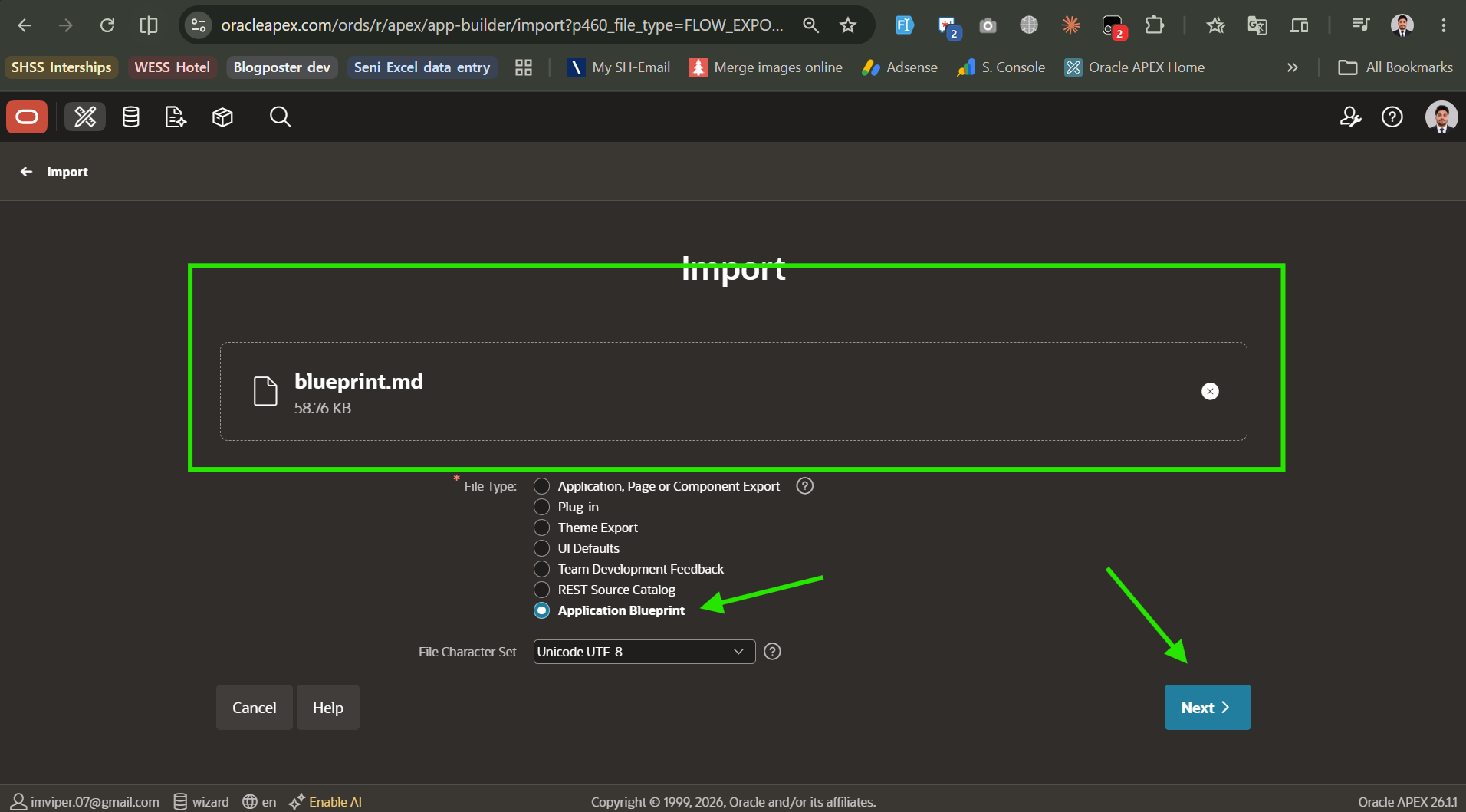1466x812 pixels.
Task: Open the orange starburst extension
Action: [x=1070, y=25]
